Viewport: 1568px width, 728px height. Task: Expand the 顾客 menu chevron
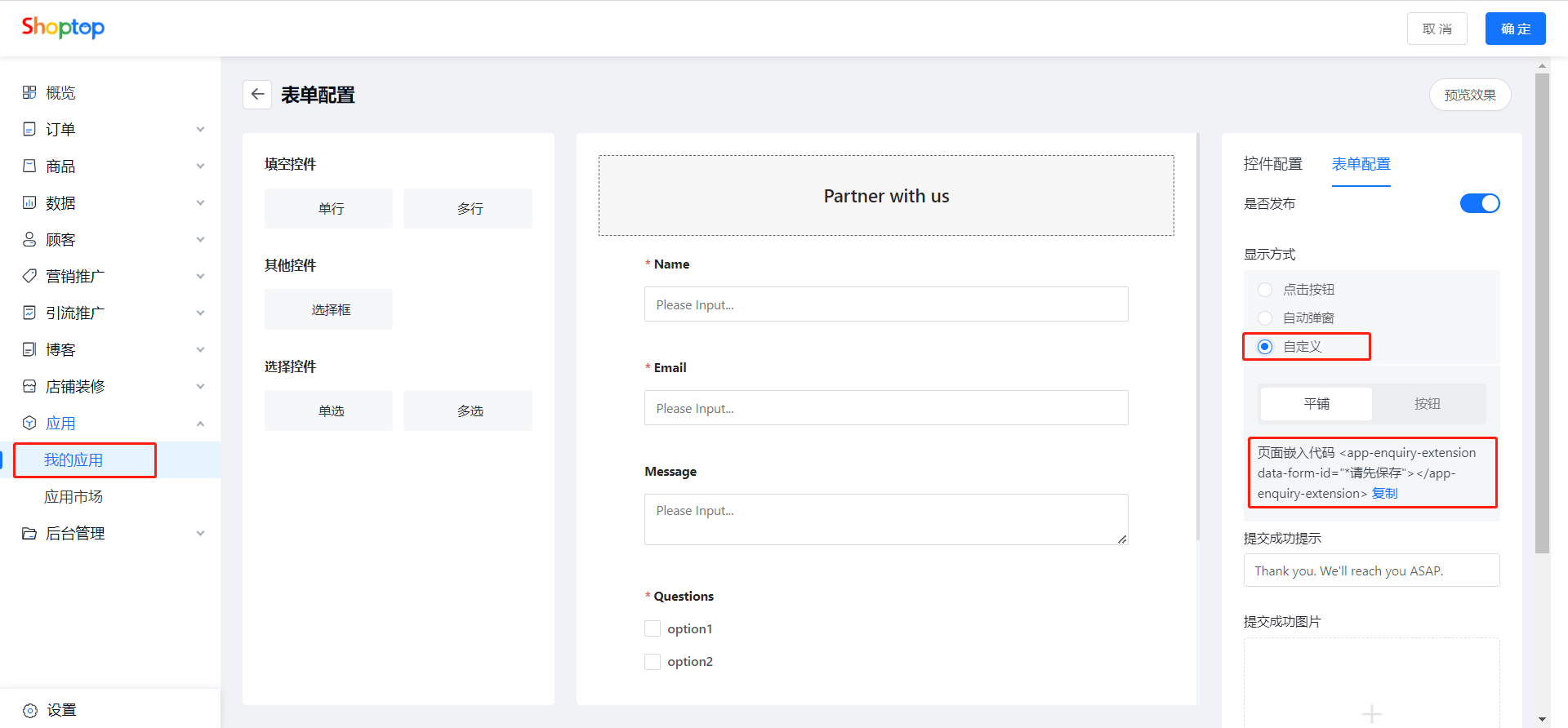pos(200,239)
